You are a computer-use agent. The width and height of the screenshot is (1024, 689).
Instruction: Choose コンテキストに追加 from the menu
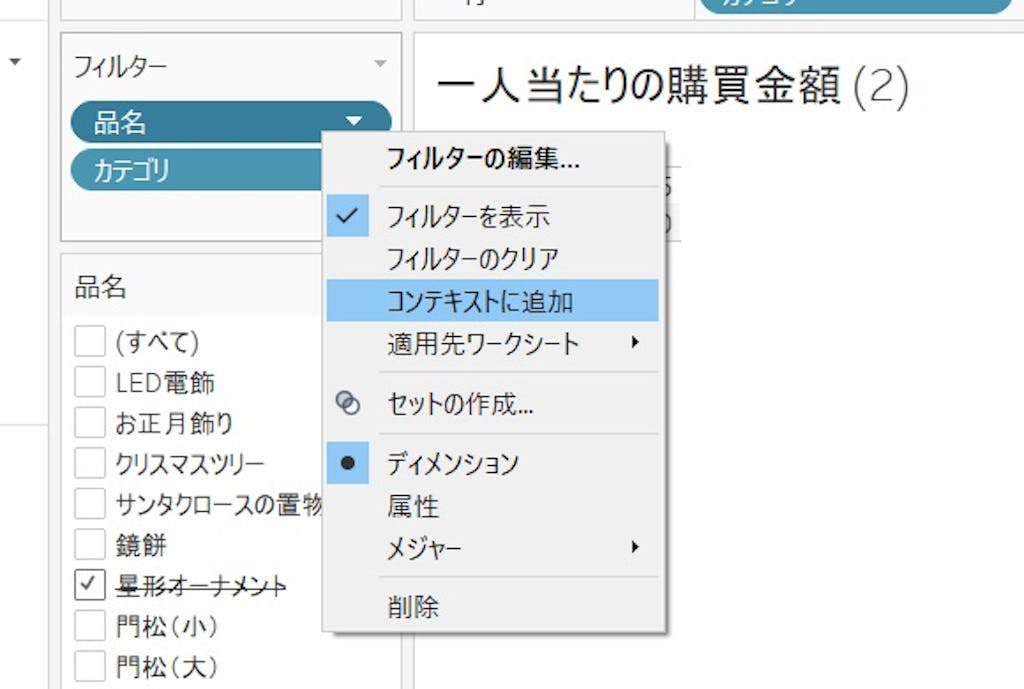tap(480, 301)
